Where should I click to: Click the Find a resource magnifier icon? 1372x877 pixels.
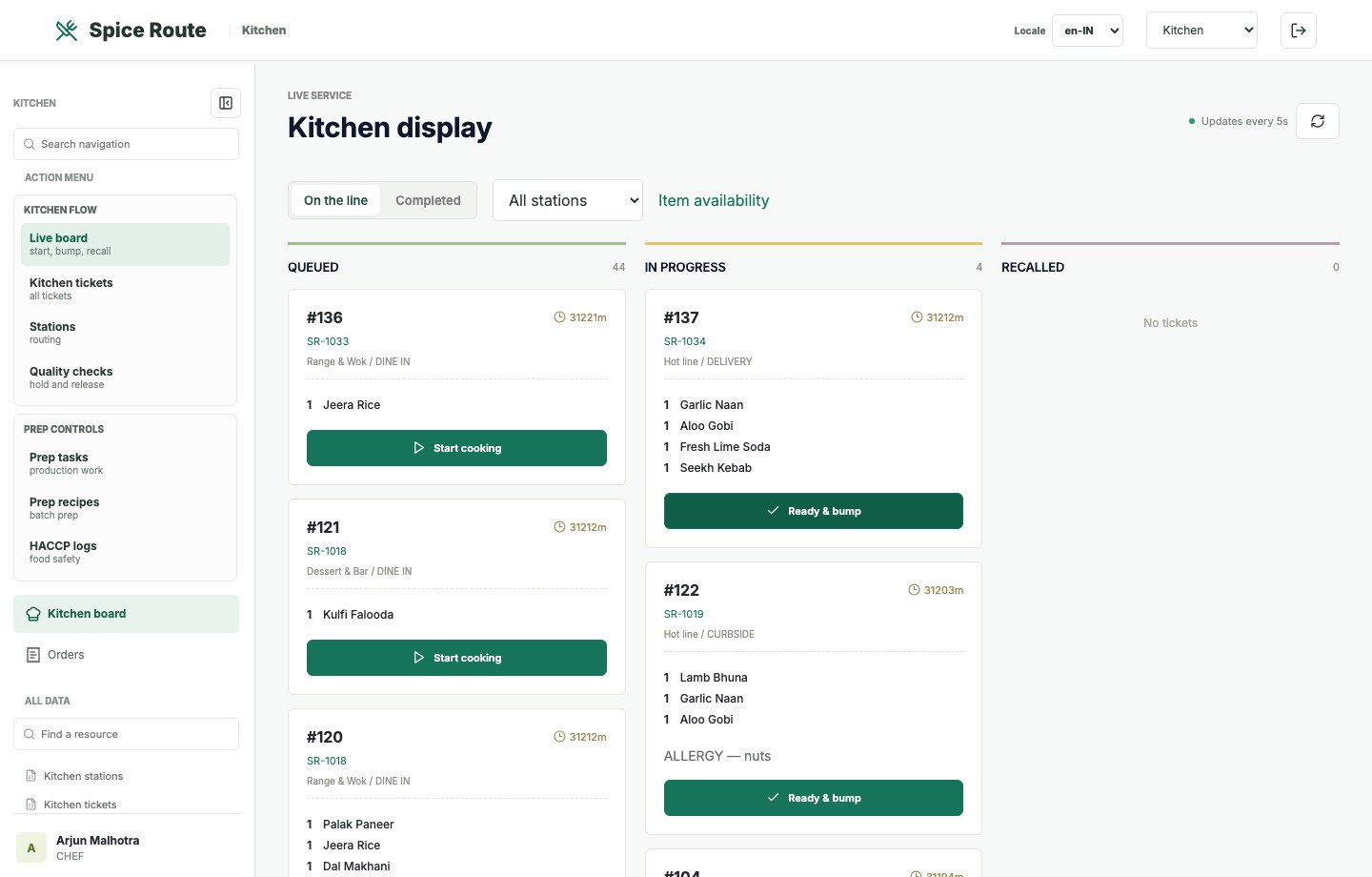[x=30, y=734]
